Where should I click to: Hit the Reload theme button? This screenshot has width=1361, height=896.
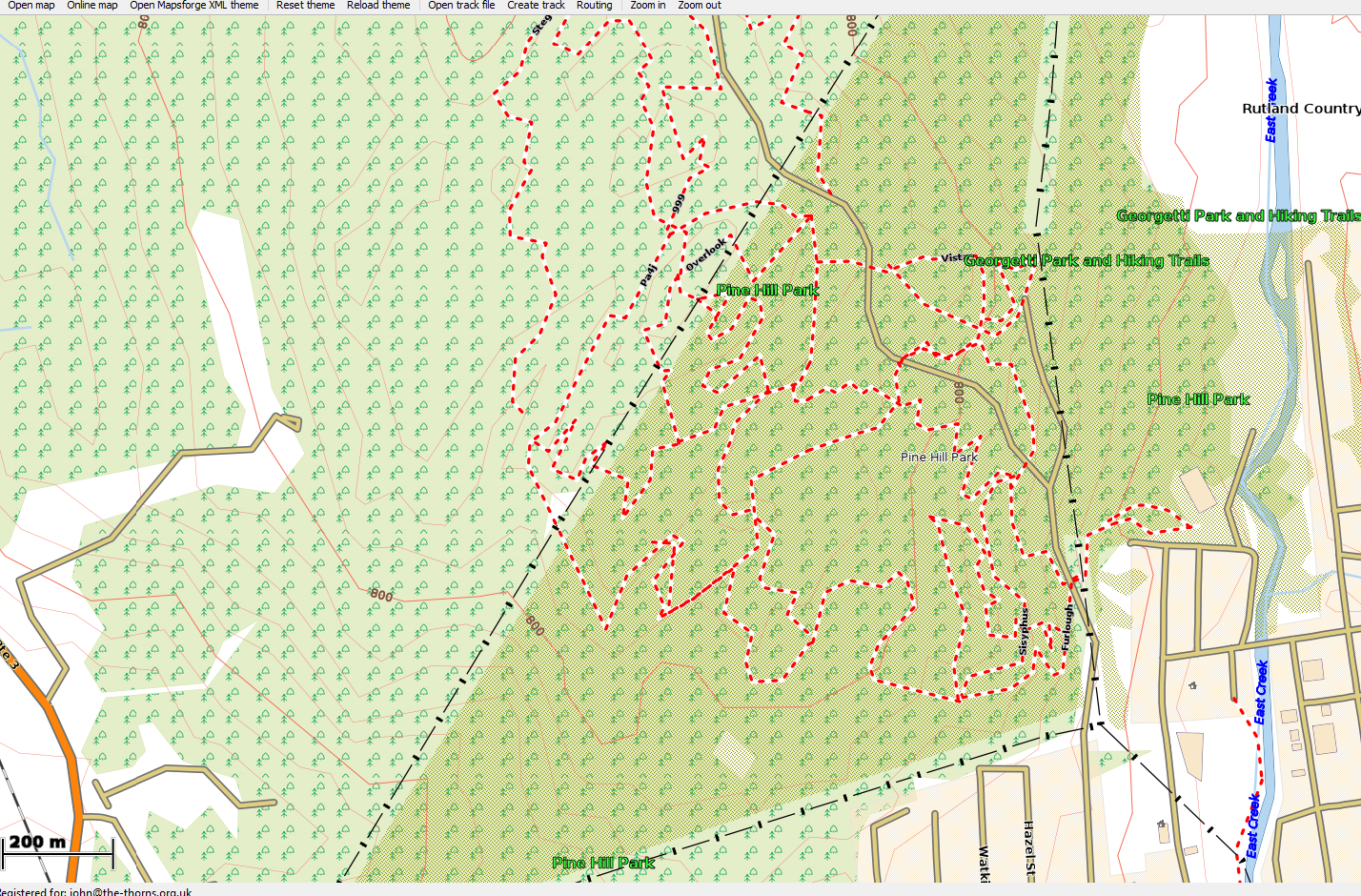pos(378,6)
